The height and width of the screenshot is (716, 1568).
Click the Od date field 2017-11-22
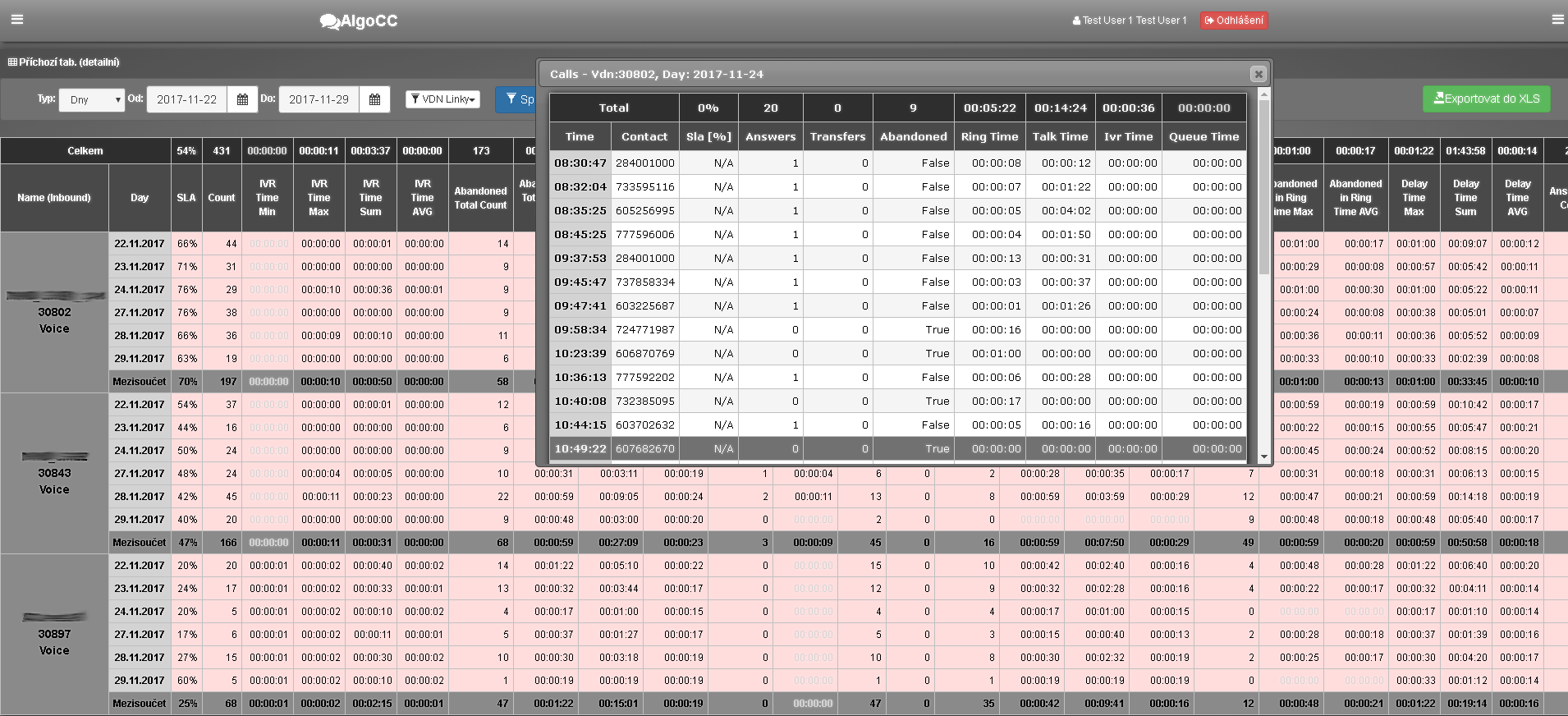tap(186, 99)
